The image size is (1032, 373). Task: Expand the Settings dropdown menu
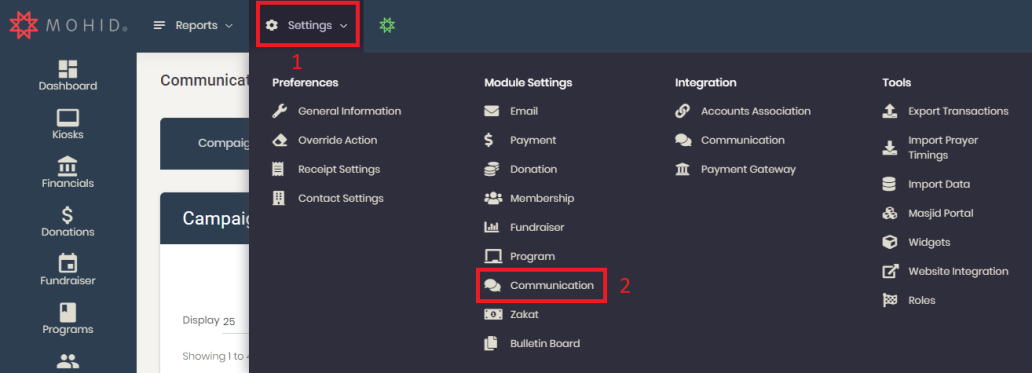tap(307, 26)
